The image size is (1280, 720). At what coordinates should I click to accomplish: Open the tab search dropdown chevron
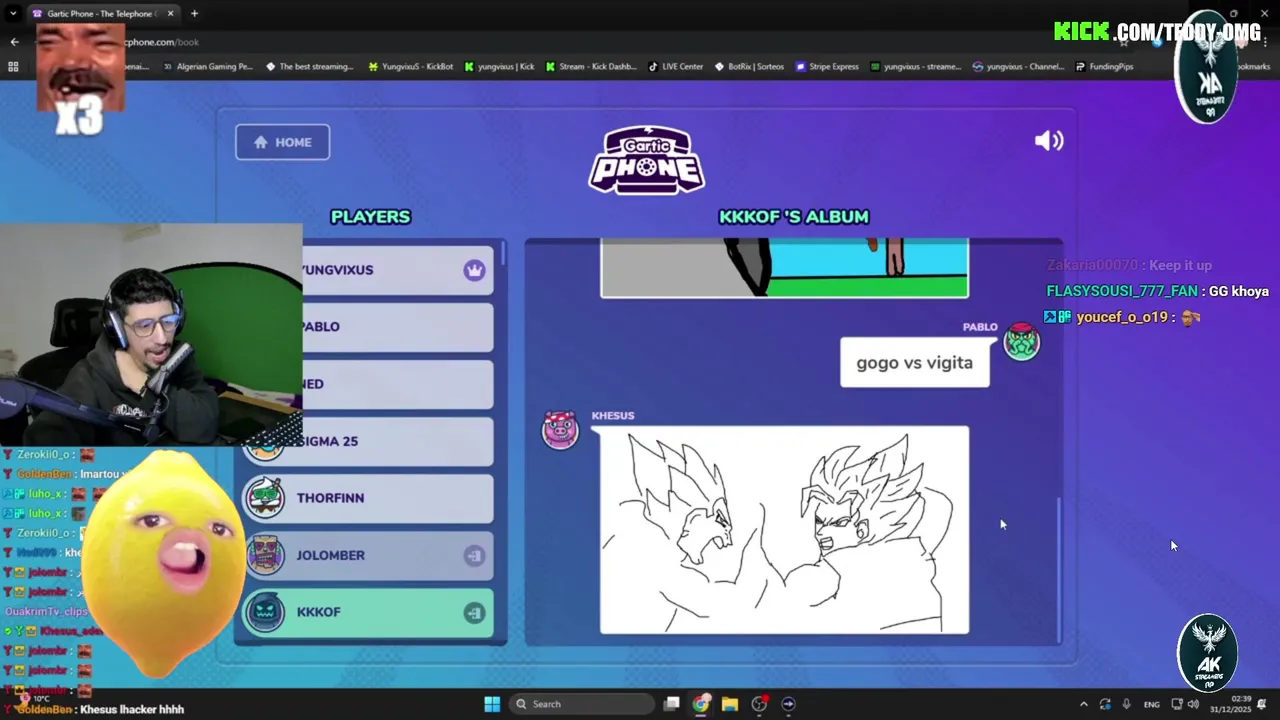(x=13, y=13)
